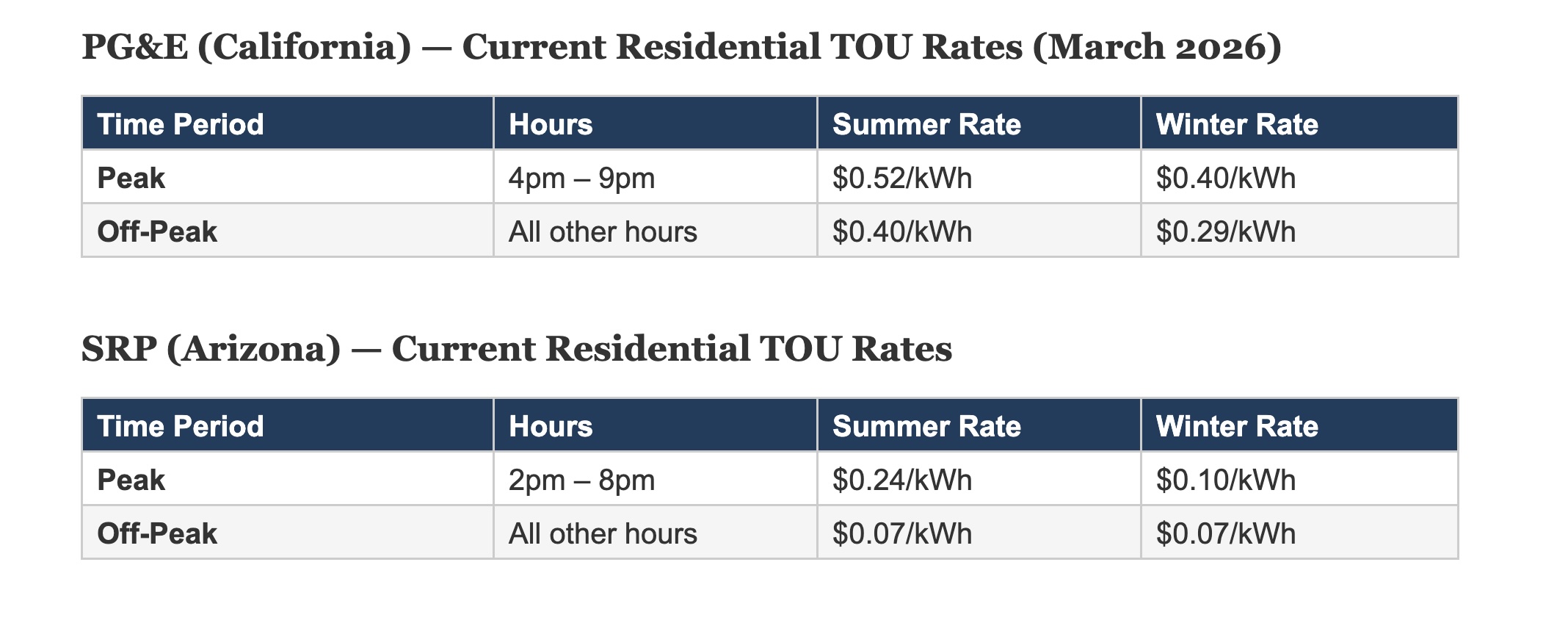Select the $0.10/kWh winter peak rate
1568x623 pixels.
1226,480
